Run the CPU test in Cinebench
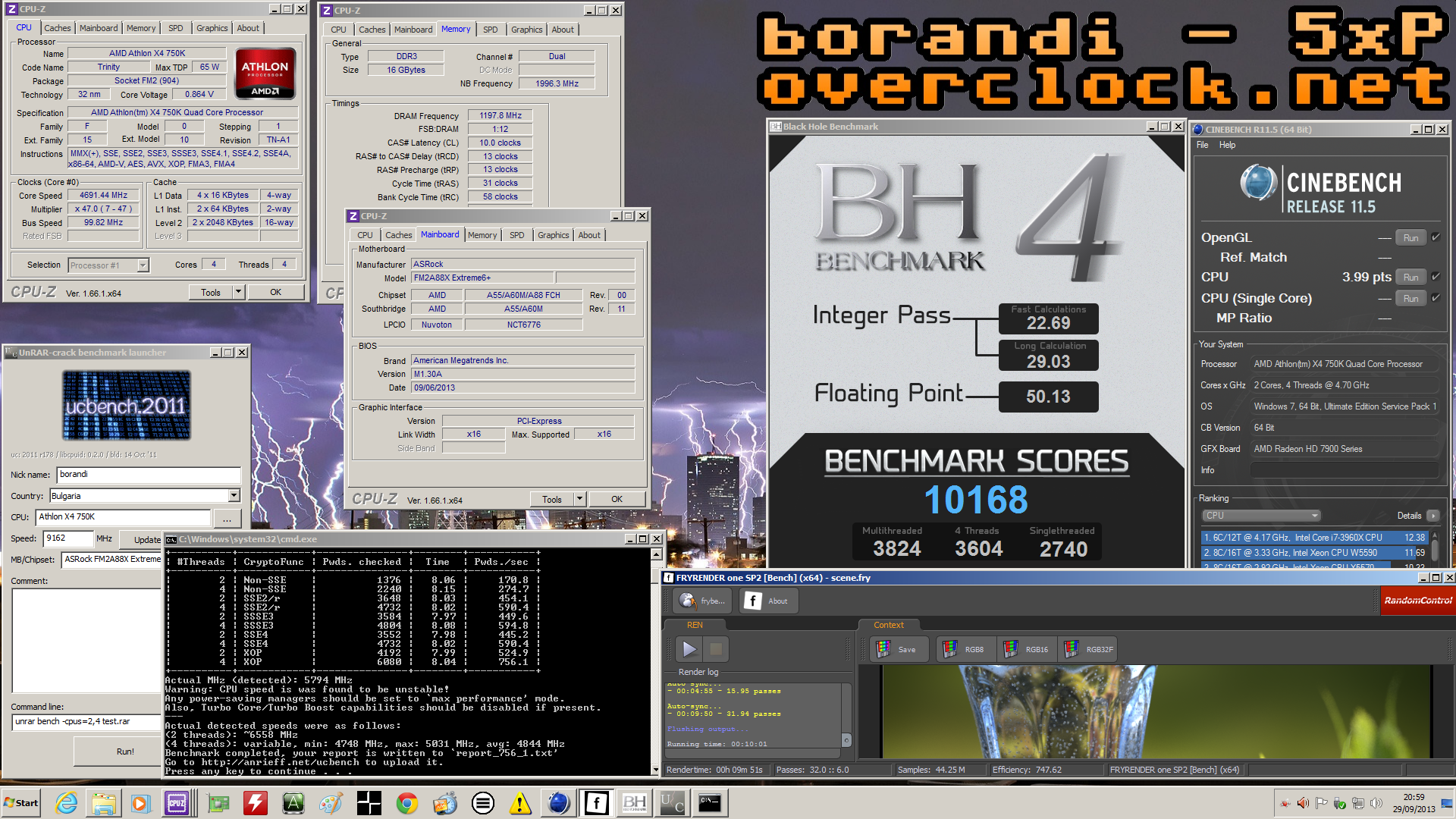 pyautogui.click(x=1410, y=277)
